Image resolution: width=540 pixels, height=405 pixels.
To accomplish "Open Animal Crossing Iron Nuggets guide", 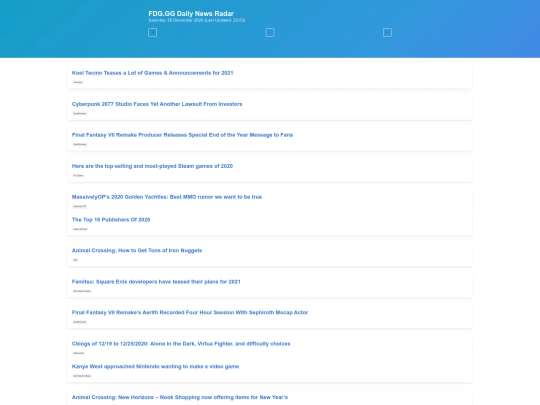I will pyautogui.click(x=137, y=250).
